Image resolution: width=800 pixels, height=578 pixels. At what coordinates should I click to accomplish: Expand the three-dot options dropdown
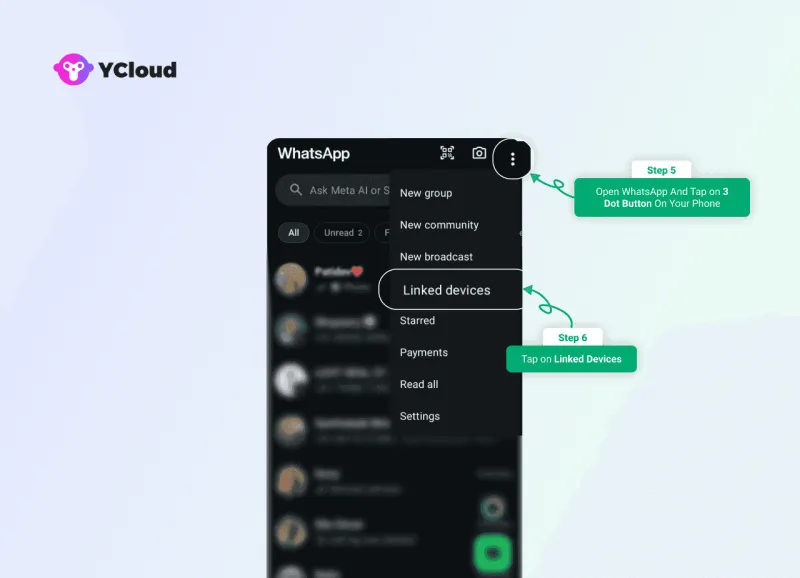click(x=512, y=158)
